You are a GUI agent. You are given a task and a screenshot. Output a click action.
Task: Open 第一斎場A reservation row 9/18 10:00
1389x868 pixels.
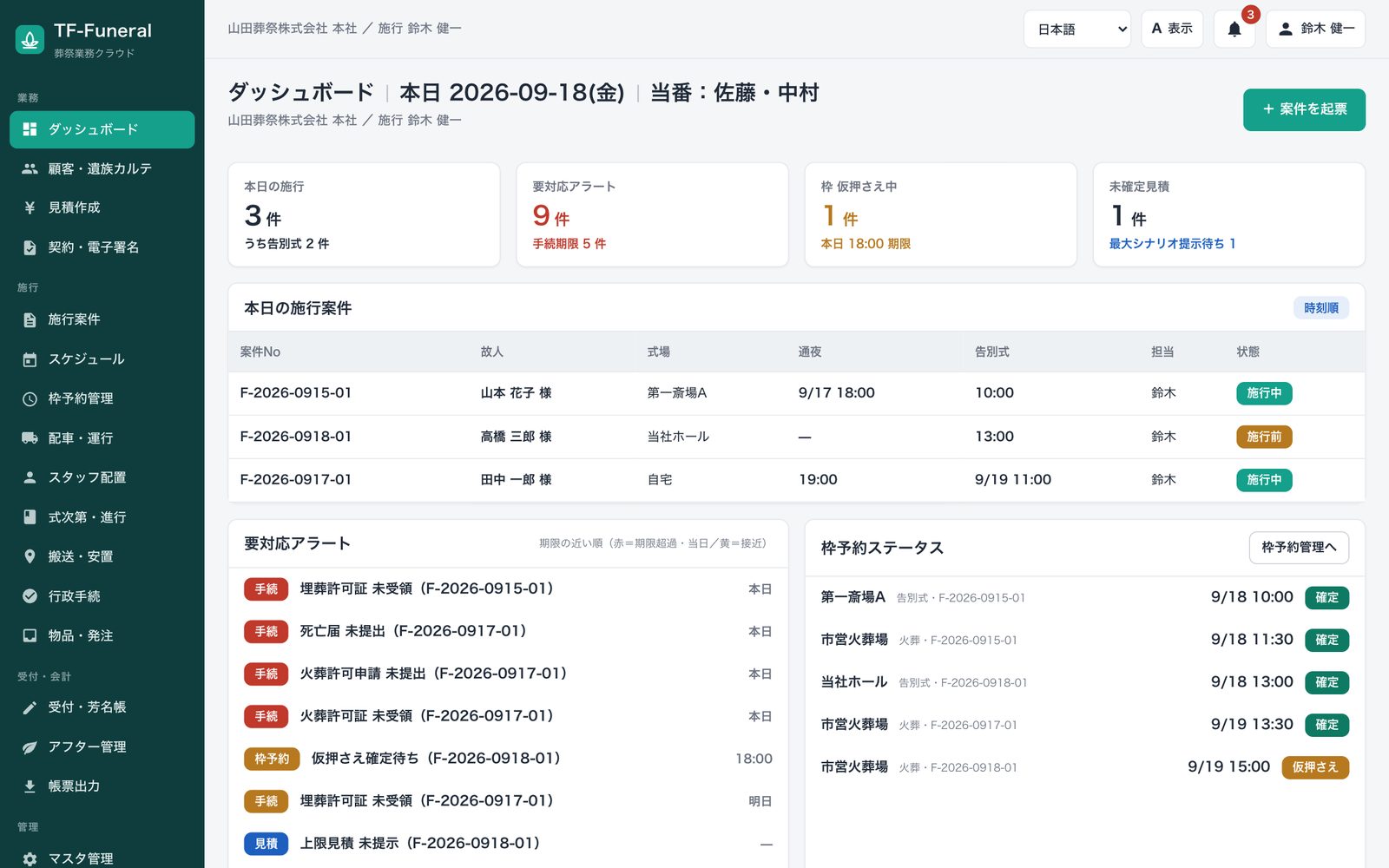[x=1084, y=597]
